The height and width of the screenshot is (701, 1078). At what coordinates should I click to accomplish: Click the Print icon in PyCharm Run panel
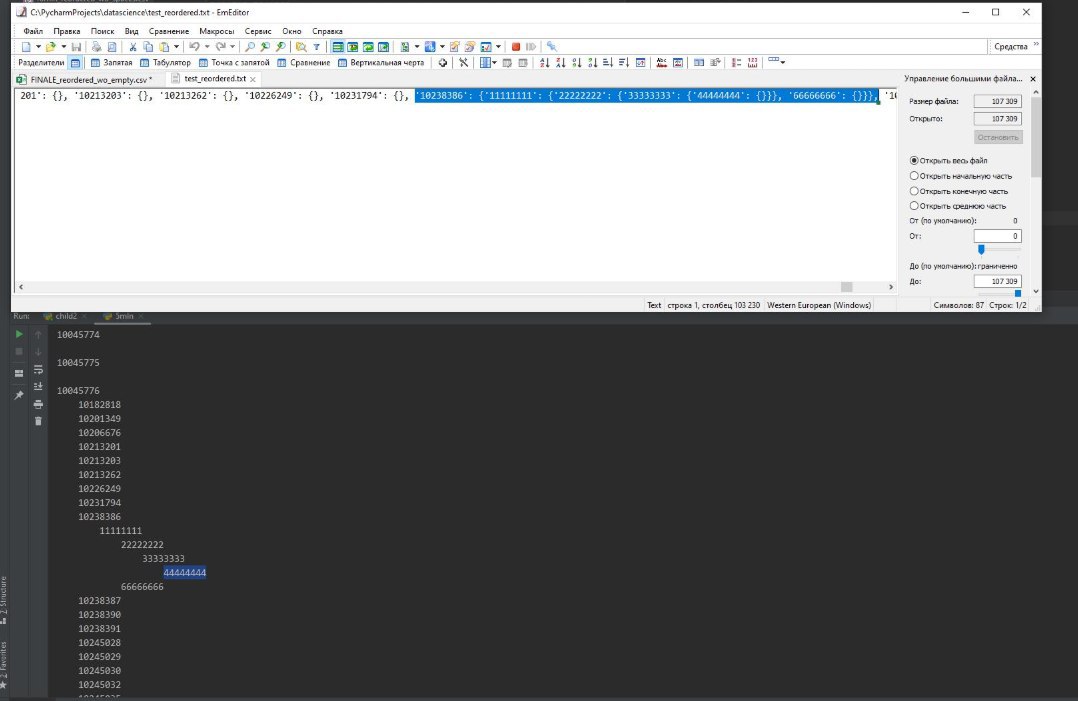(x=38, y=404)
